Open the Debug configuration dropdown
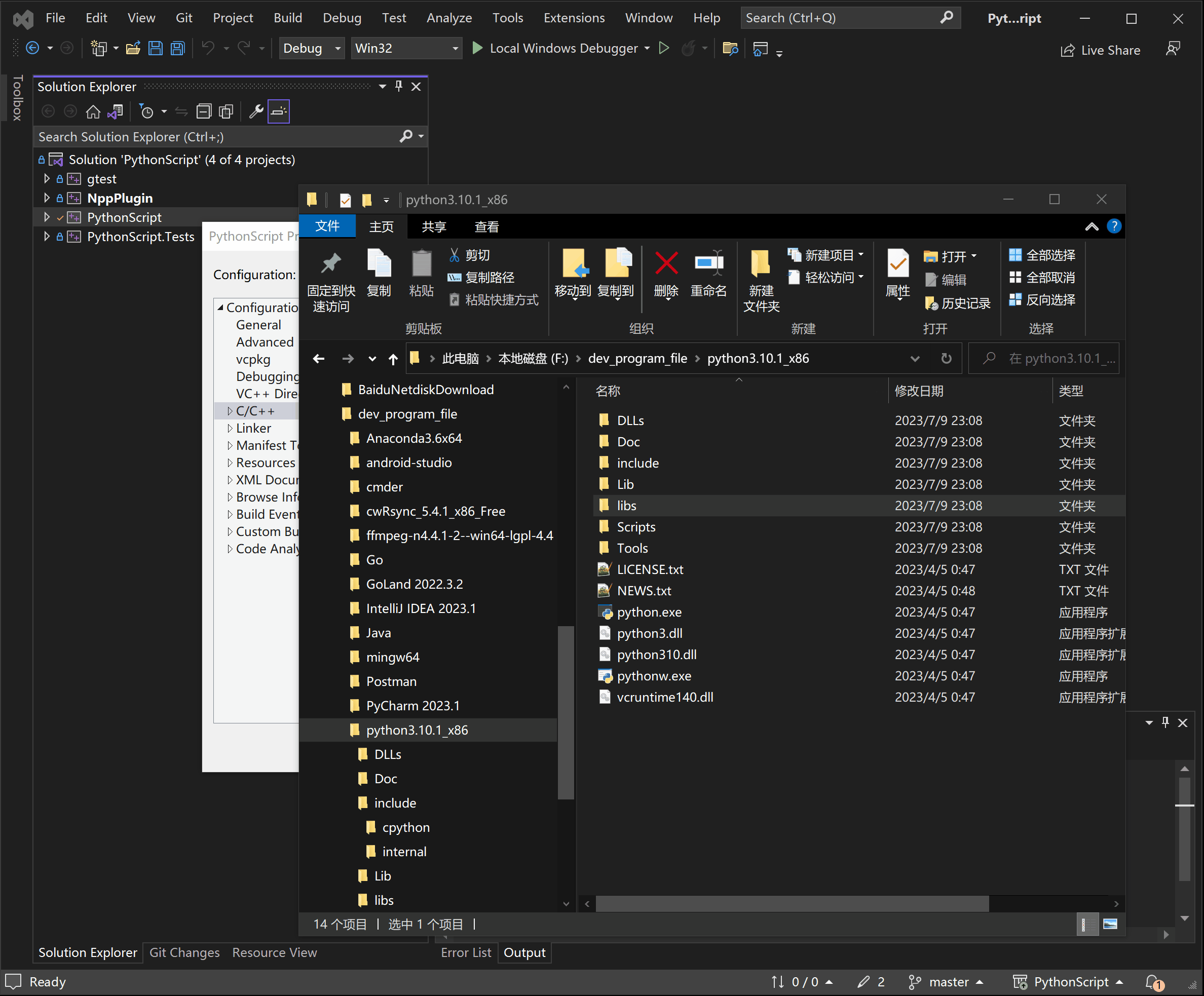This screenshot has width=1204, height=996. pos(311,48)
